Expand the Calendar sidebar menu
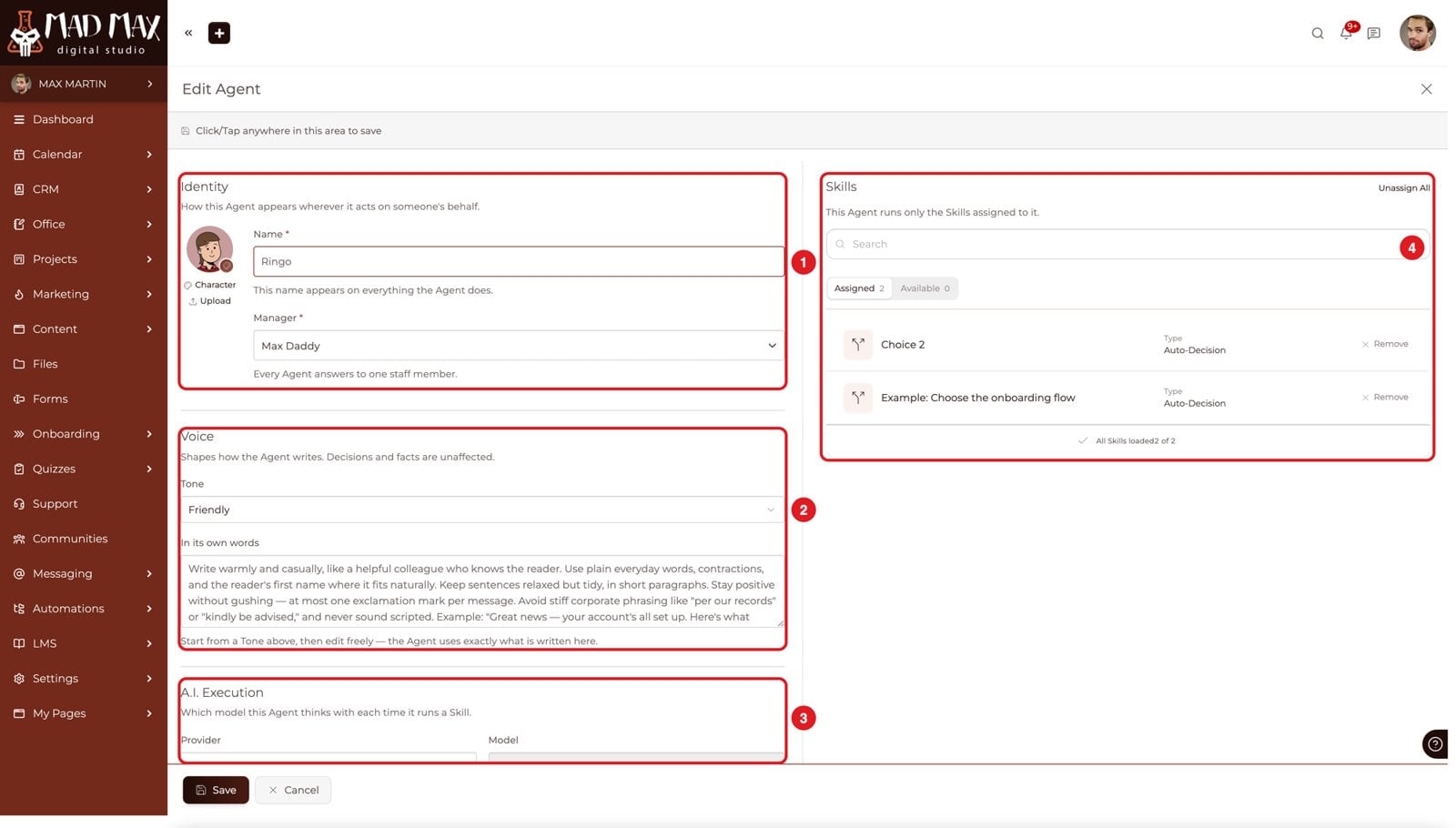 click(84, 155)
